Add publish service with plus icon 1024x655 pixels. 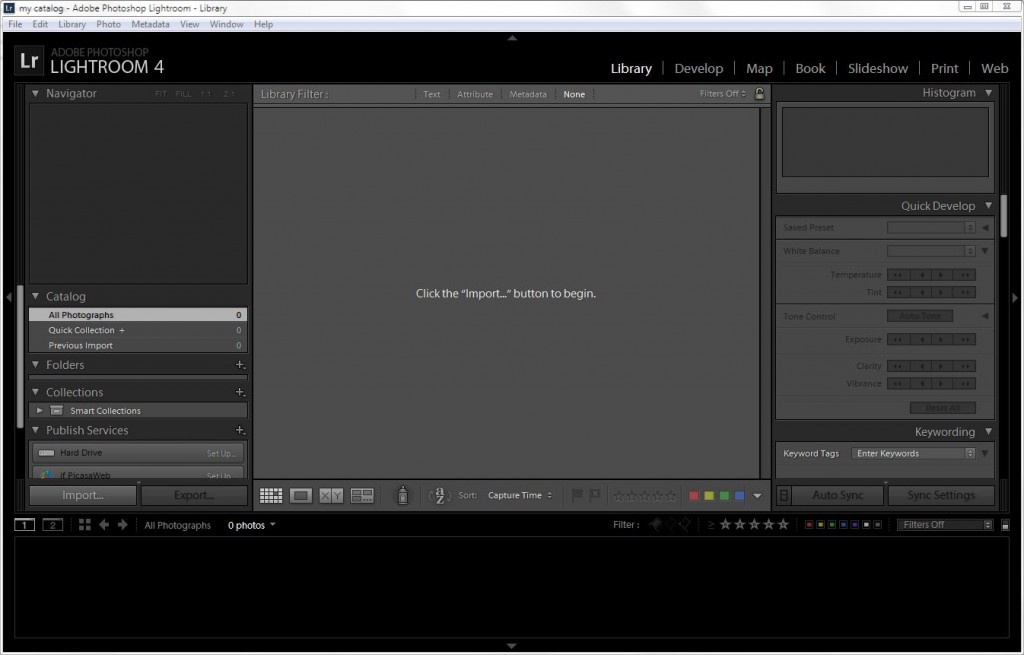(240, 430)
